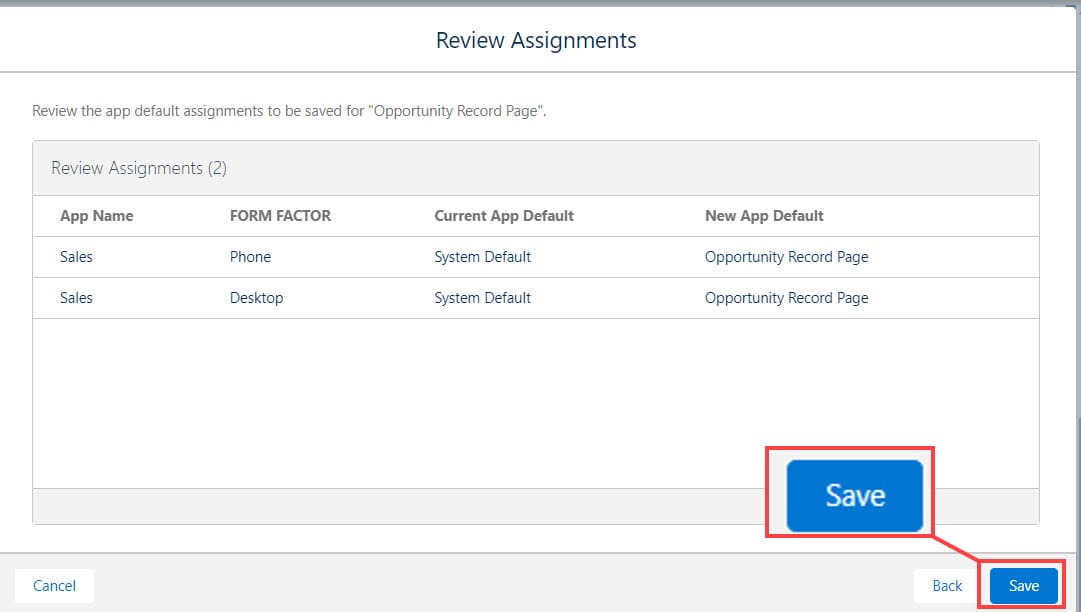Viewport: 1081px width, 612px height.
Task: Click Opportunity Record Page in the Phone row
Action: 787,256
